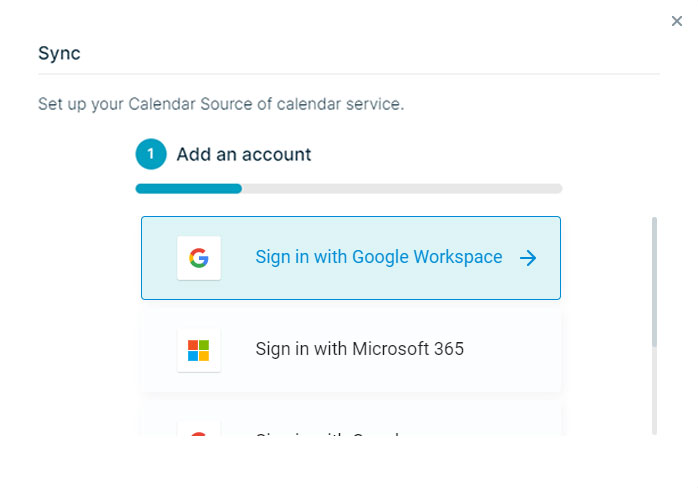This screenshot has height=488, width=698.
Task: Grab the account list scrollbar thumb
Action: pyautogui.click(x=655, y=280)
